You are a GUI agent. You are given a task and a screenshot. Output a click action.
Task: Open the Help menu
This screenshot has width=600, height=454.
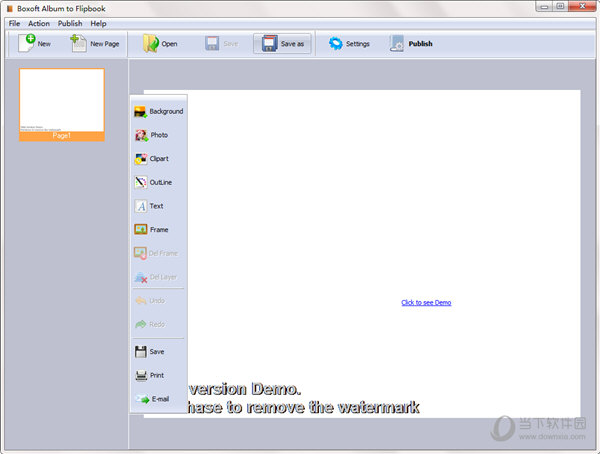click(x=98, y=23)
